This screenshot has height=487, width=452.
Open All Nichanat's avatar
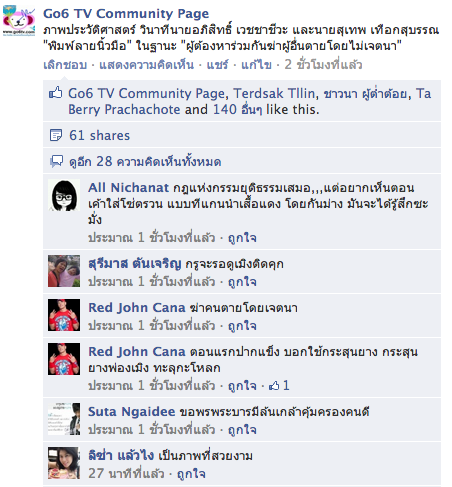[x=64, y=195]
